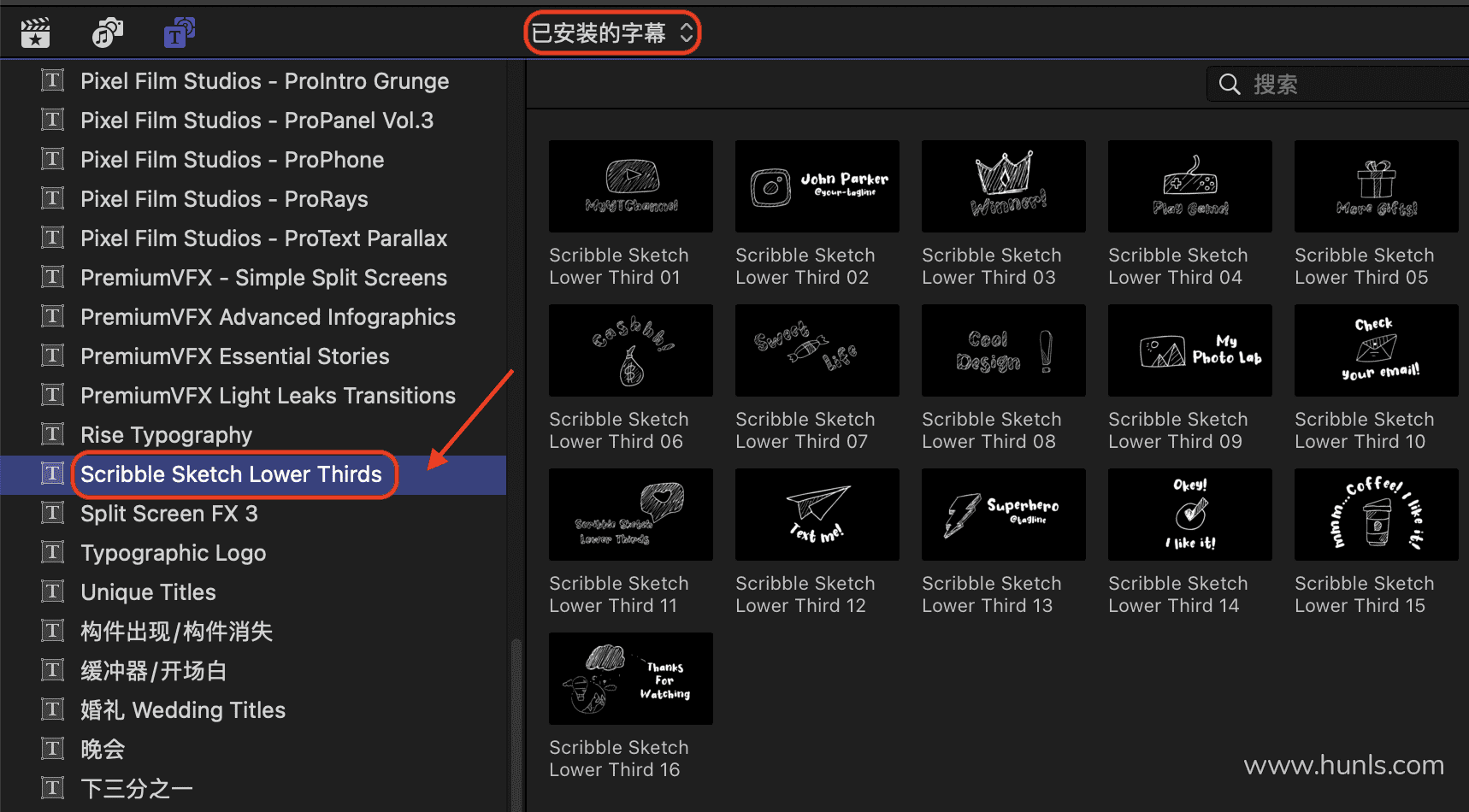
Task: Click the magnifying glass search icon
Action: pos(1229,85)
